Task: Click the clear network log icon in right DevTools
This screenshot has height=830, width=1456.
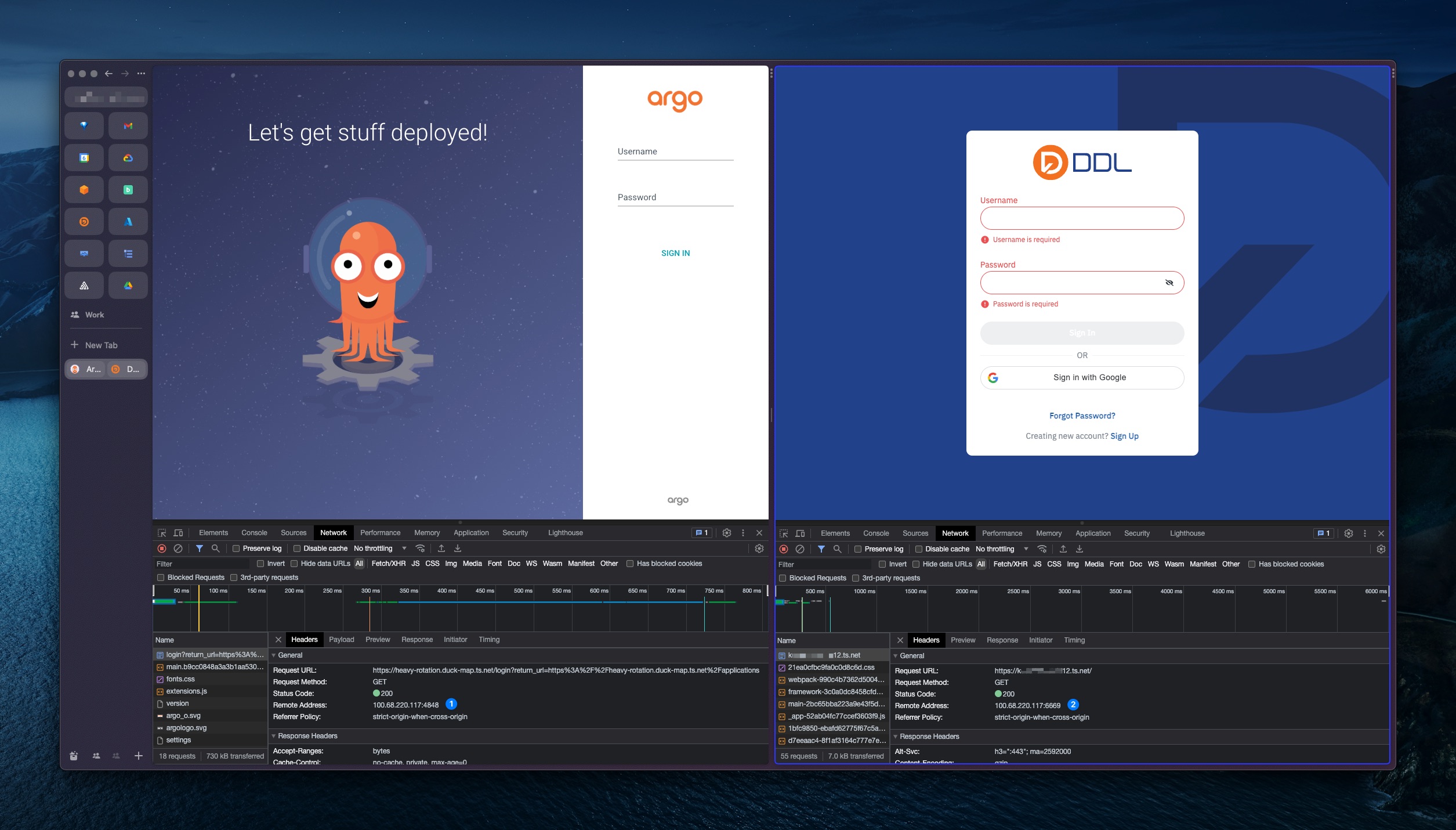Action: pos(800,549)
